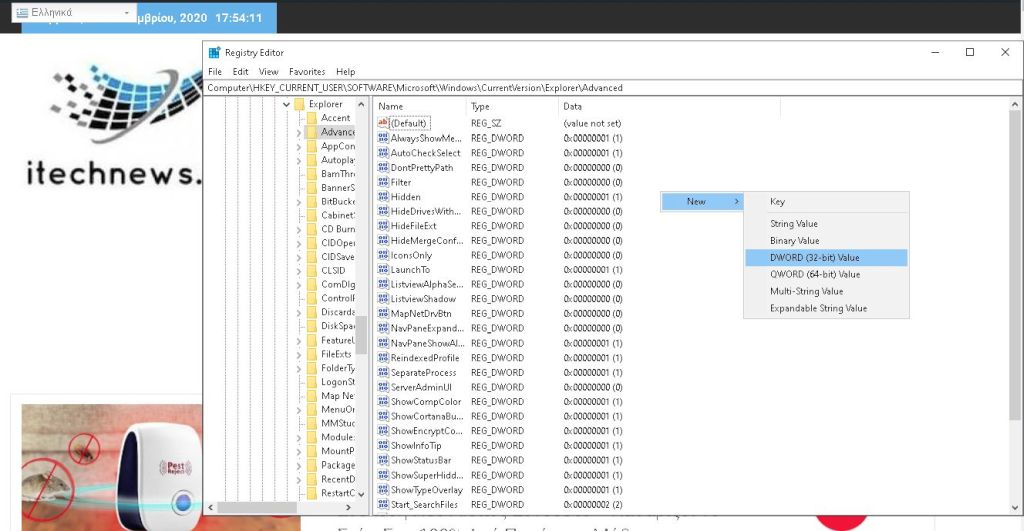The width and height of the screenshot is (1024, 531).
Task: Click the DWORD icon beside Start_SearchFiles
Action: click(x=383, y=504)
